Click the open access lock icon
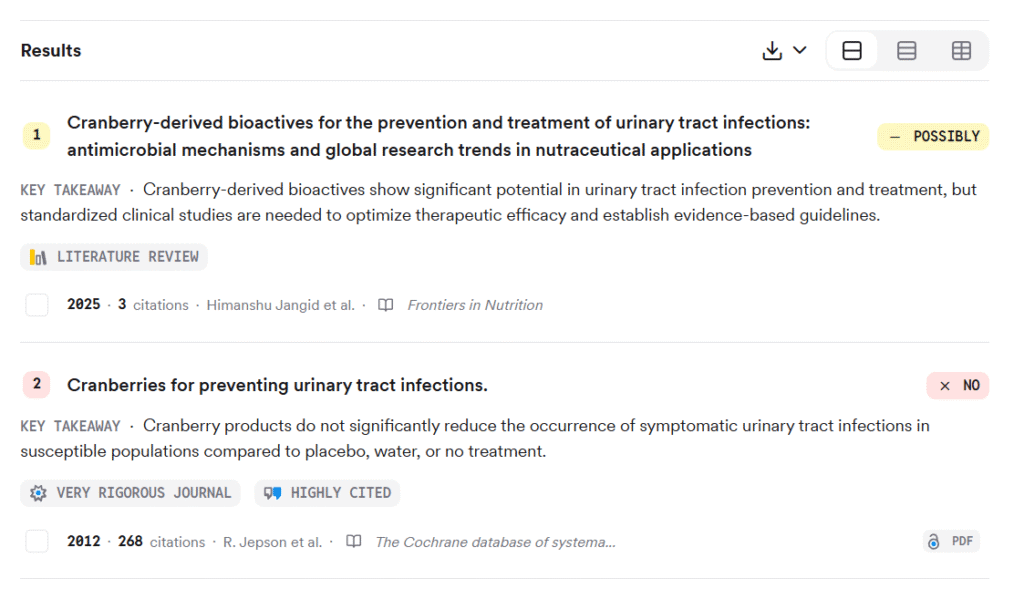Viewport: 1024px width, 599px height. [934, 542]
